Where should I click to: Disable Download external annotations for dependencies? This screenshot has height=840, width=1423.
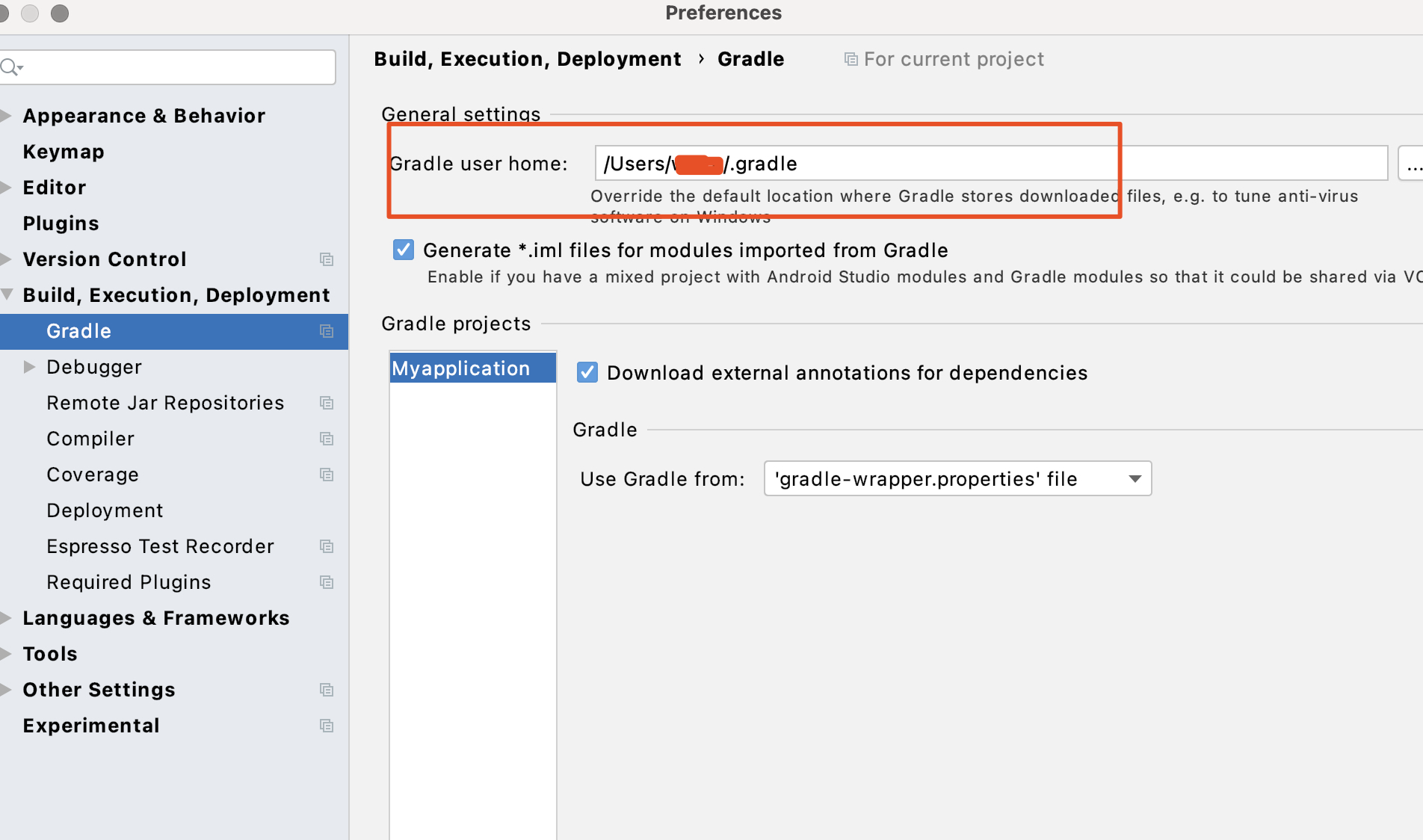coord(587,372)
